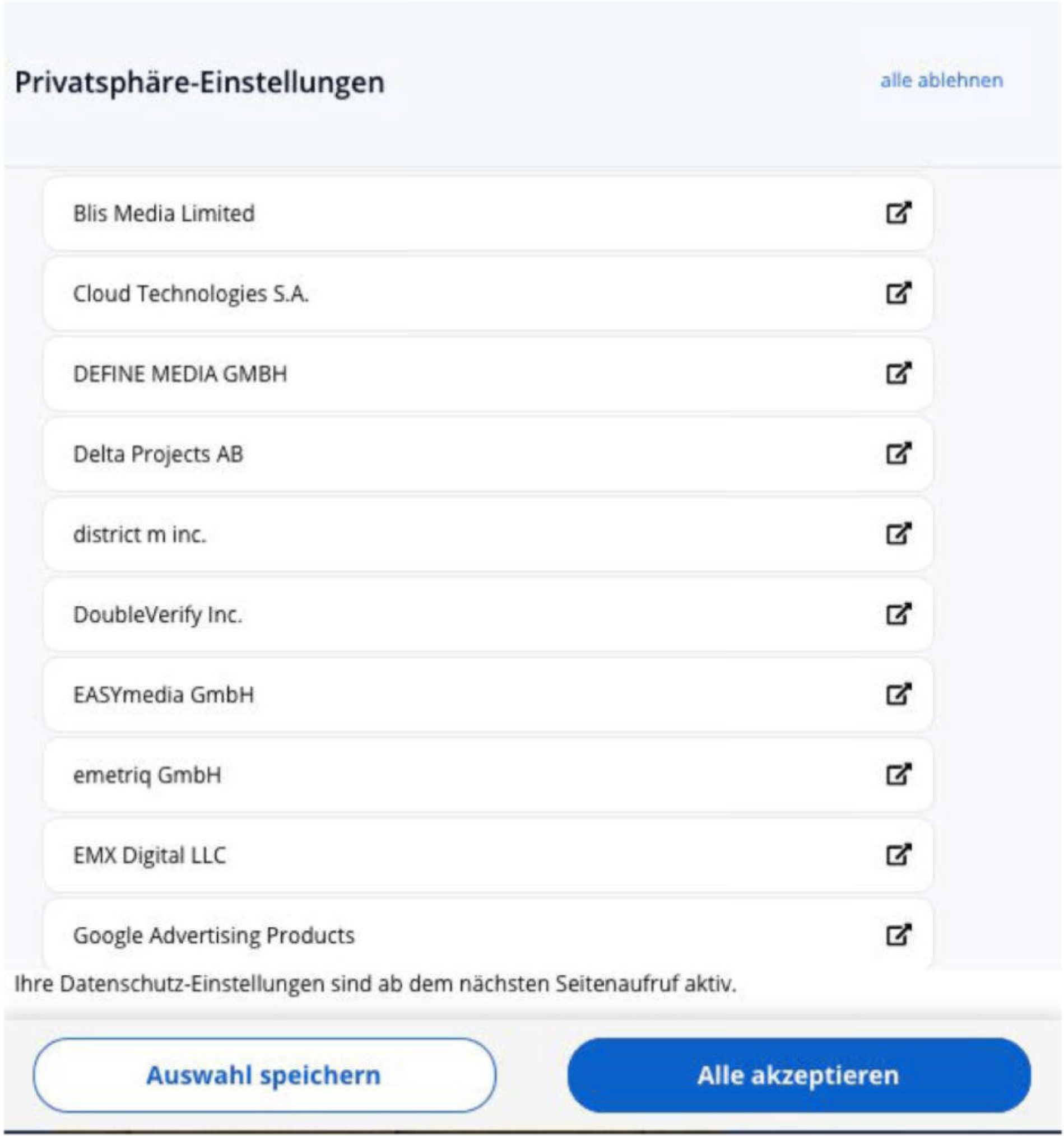Click the Google Advertising Products entry
The height and width of the screenshot is (1136, 1064).
pyautogui.click(x=213, y=935)
